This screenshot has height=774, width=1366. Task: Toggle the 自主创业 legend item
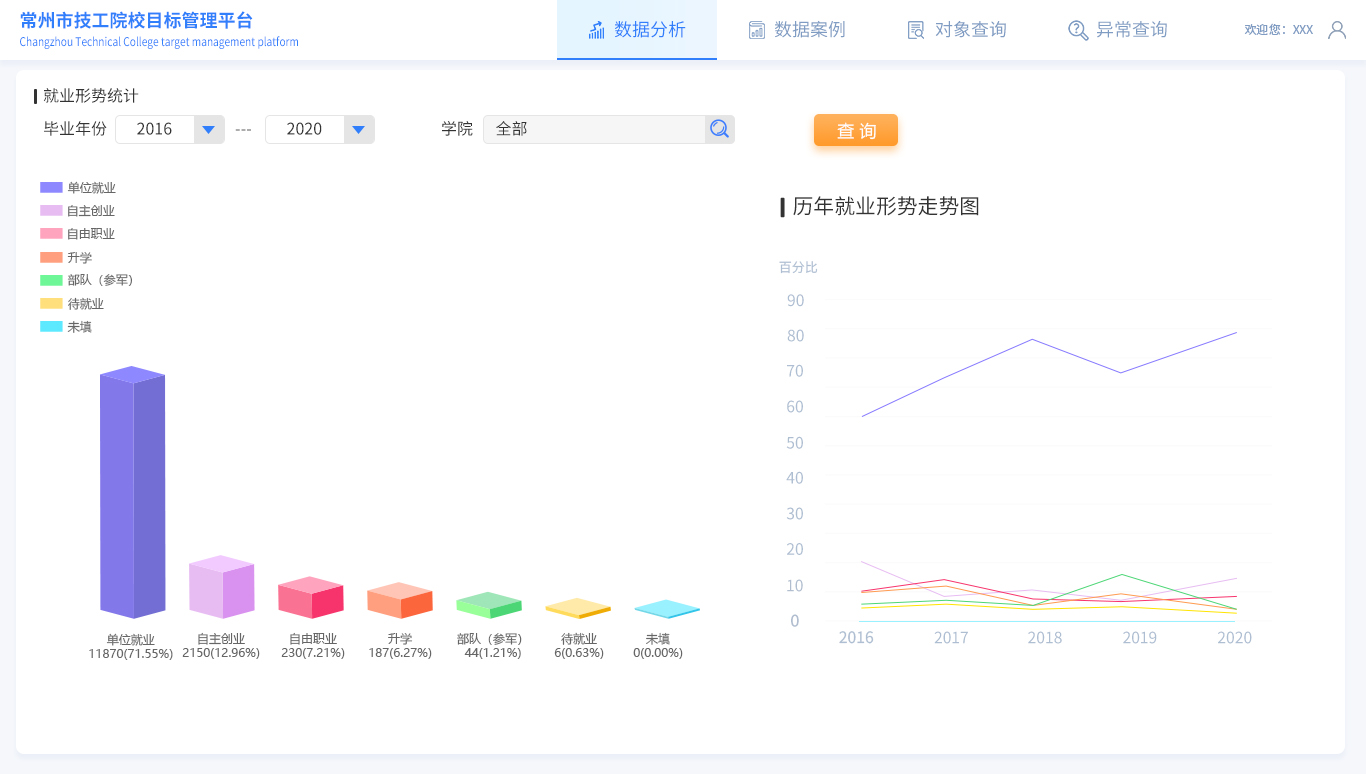click(x=78, y=211)
